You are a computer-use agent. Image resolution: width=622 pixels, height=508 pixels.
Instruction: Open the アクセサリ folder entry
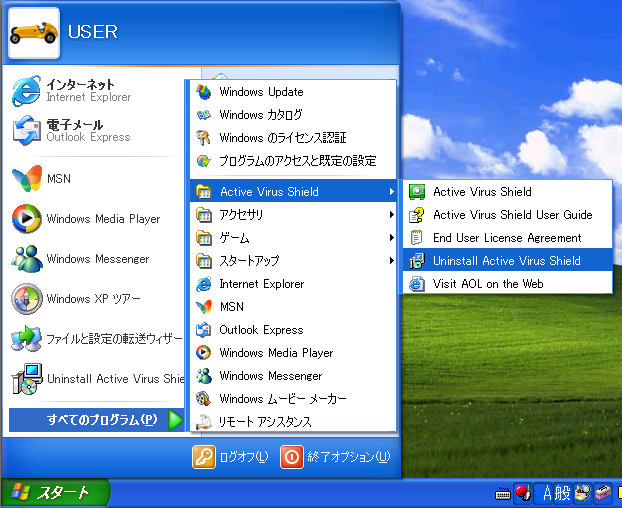(293, 215)
